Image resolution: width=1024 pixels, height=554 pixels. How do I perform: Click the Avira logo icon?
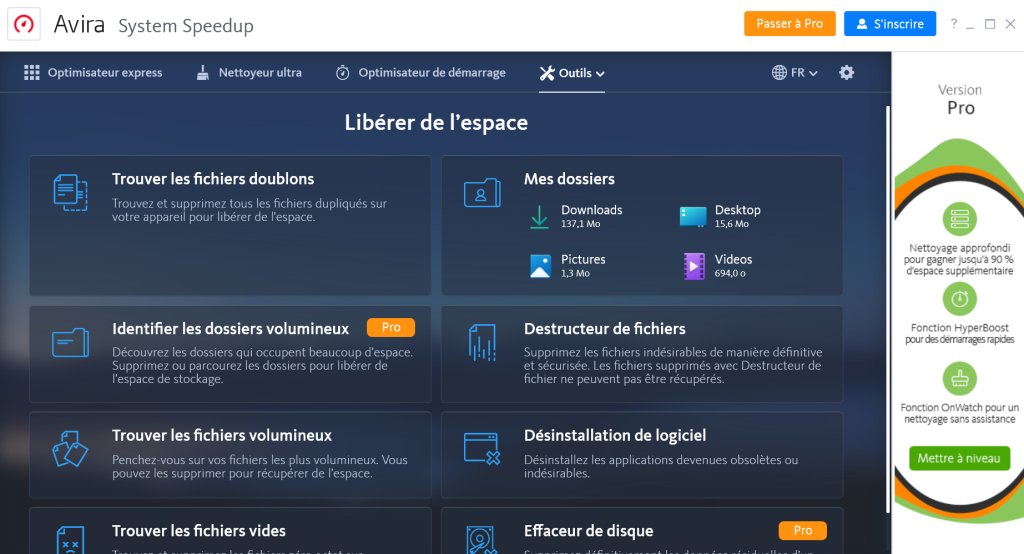click(x=24, y=25)
